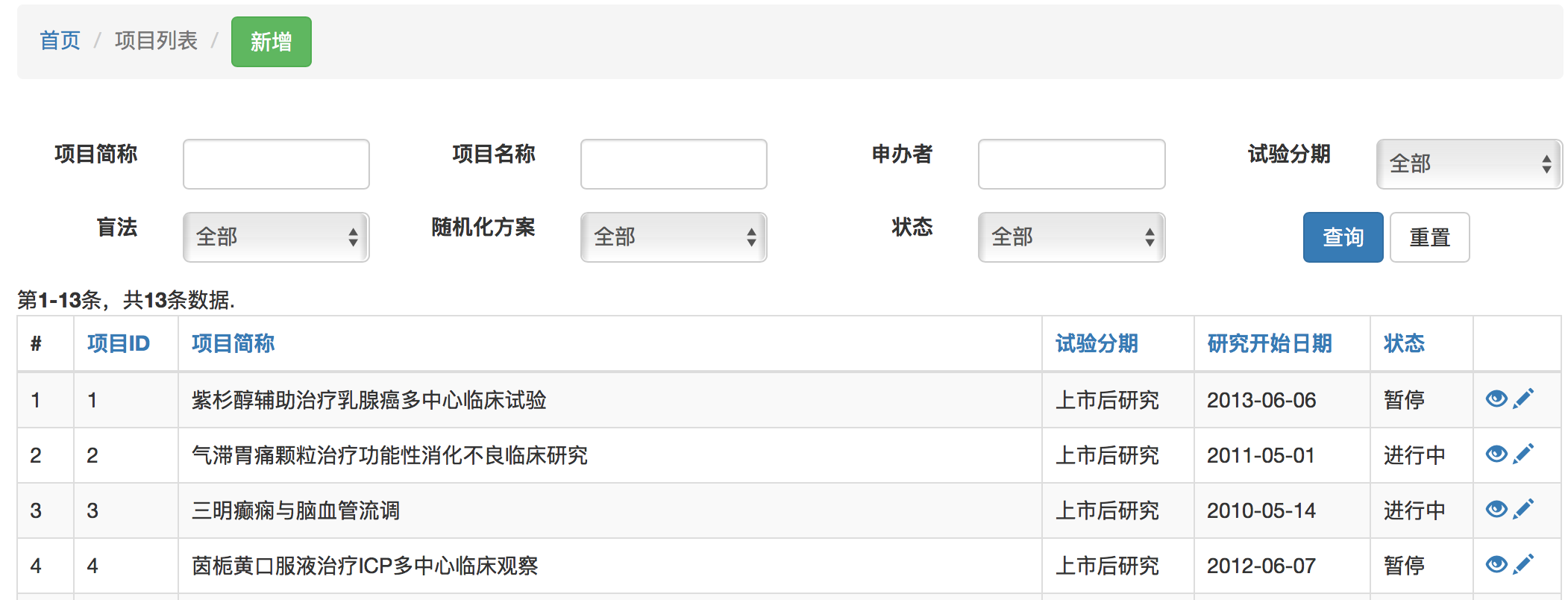Sort table by 项目ID column header
The width and height of the screenshot is (1568, 600).
pos(119,343)
